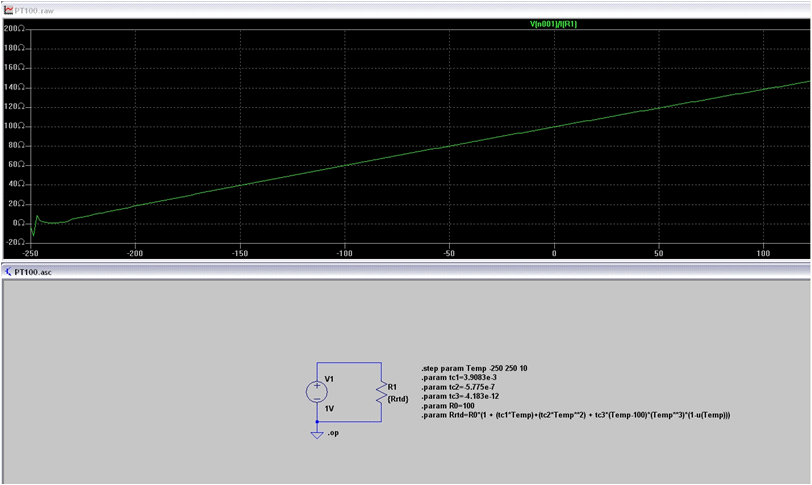Click the .param Rrtd formula directive
Image resolution: width=812 pixels, height=485 pixels.
(x=576, y=415)
